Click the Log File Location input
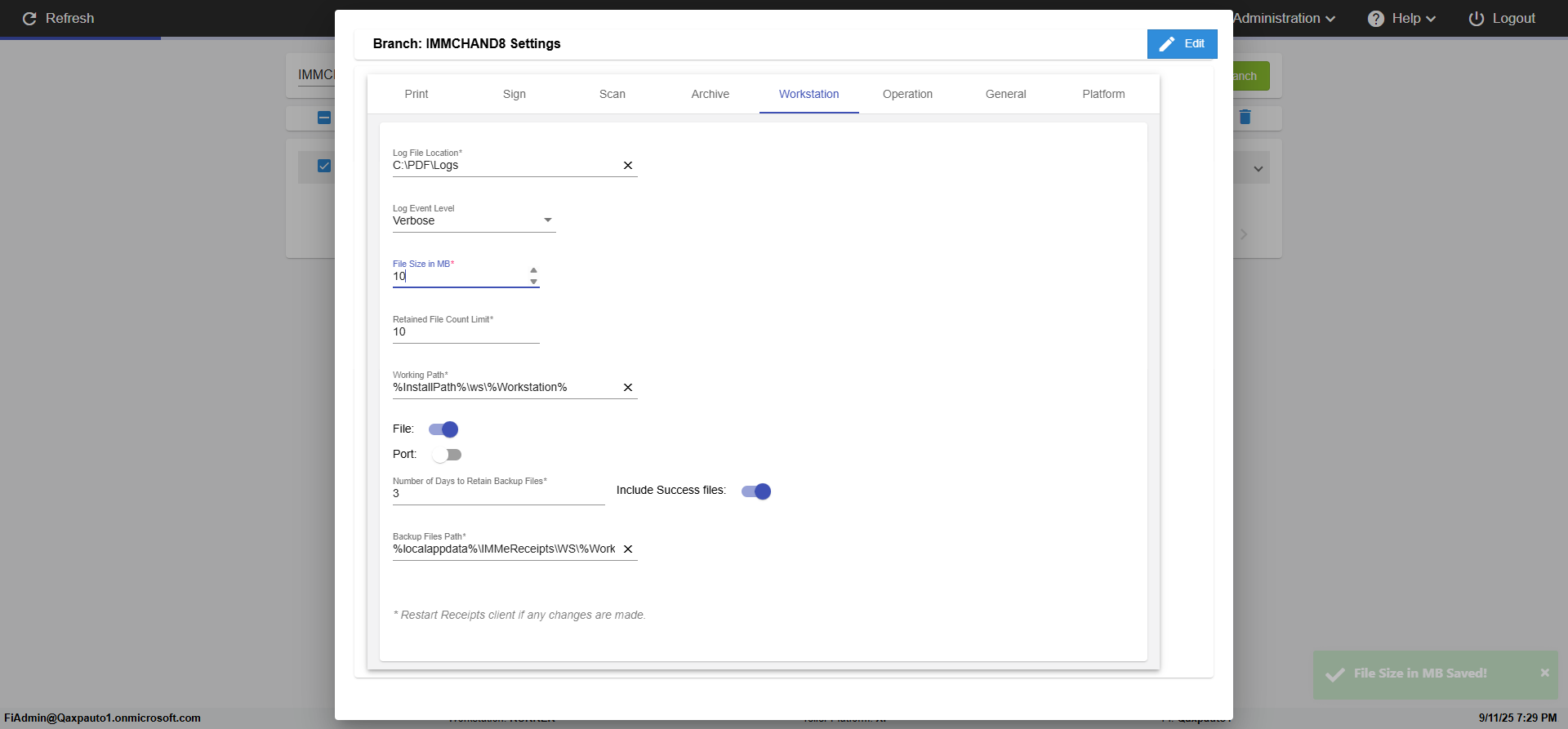Viewport: 1568px width, 729px height. pyautogui.click(x=506, y=165)
